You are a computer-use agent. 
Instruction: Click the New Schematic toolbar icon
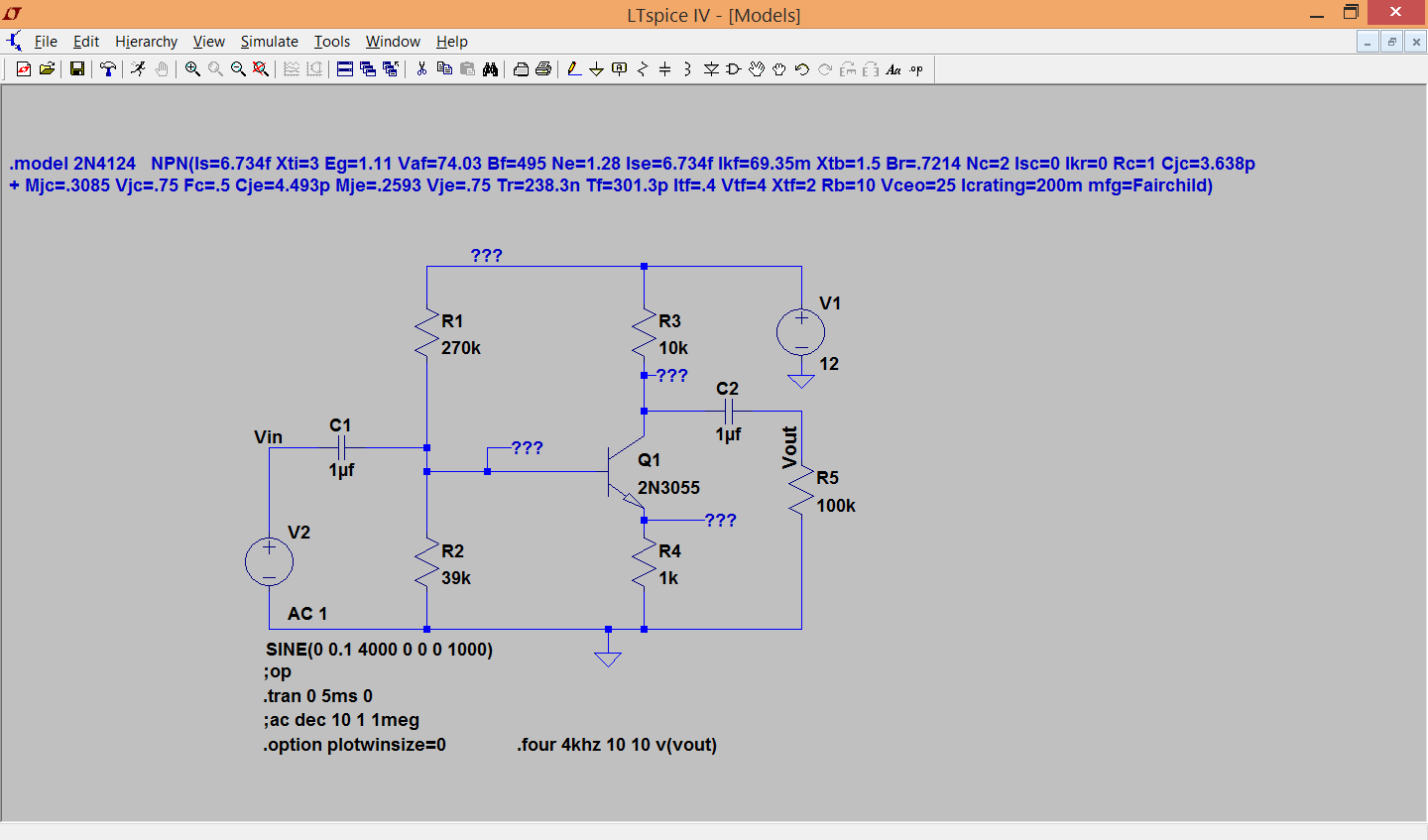click(24, 68)
